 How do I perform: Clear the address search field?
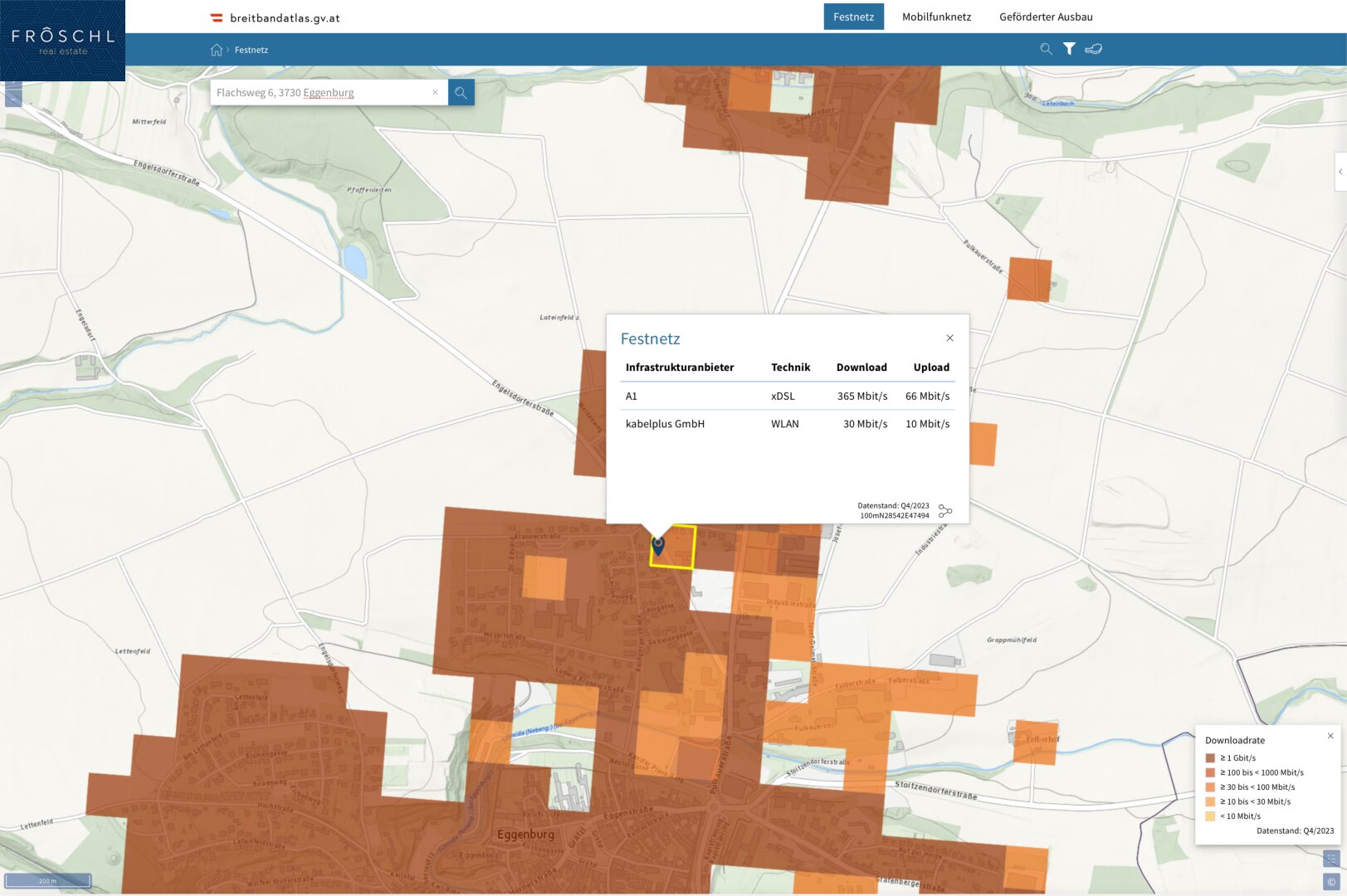pyautogui.click(x=435, y=93)
